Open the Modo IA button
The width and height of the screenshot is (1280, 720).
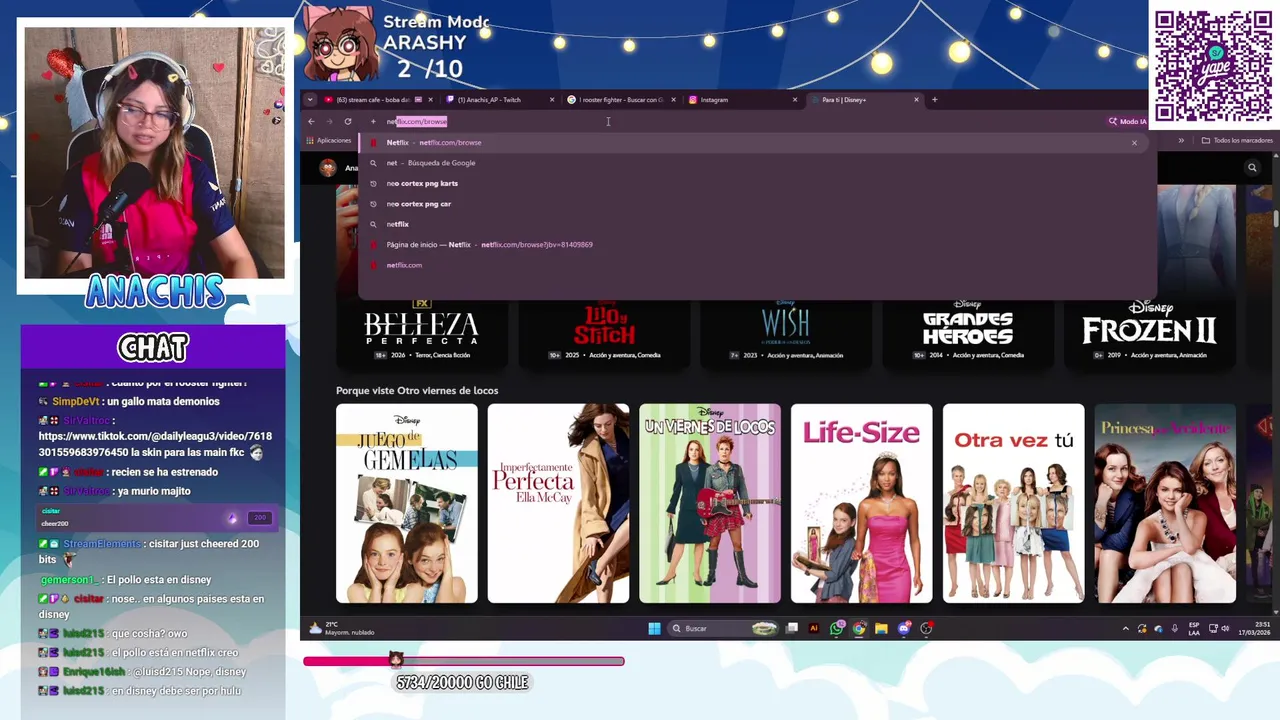1127,121
